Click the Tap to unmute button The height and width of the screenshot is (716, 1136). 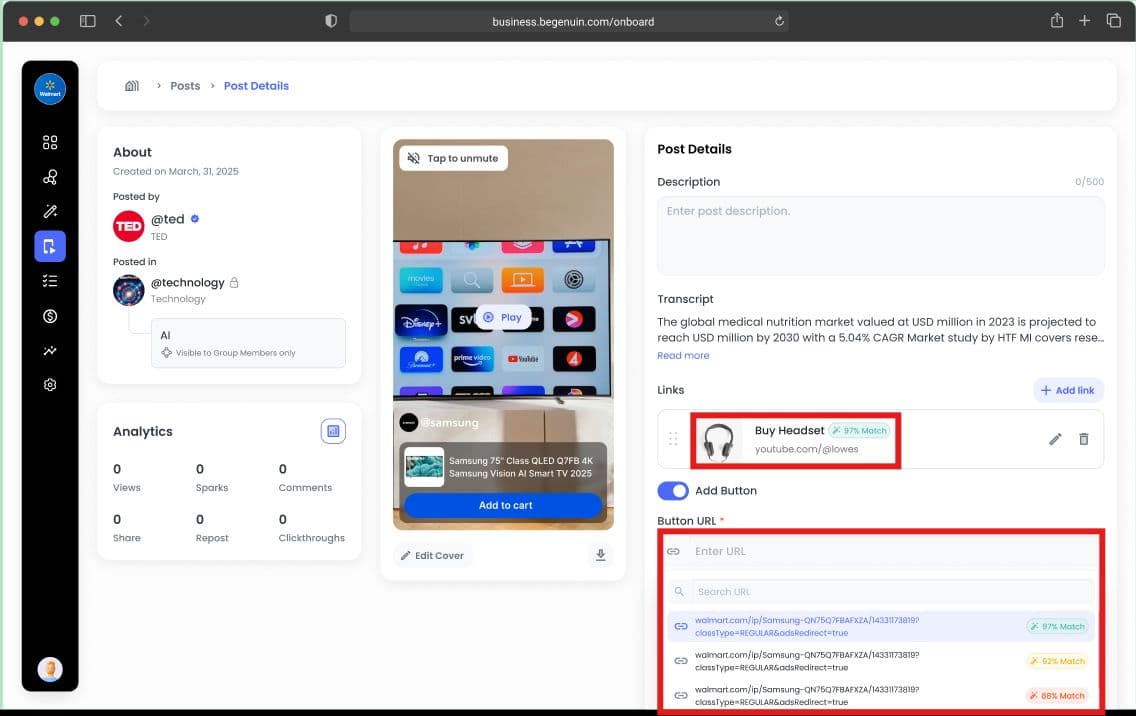[x=453, y=158]
